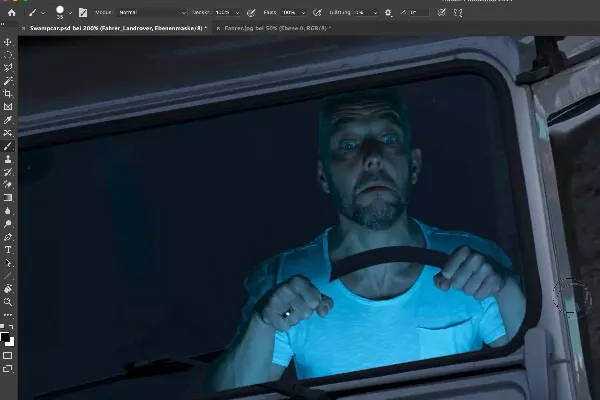Toggle pressure control for brush size
Image resolution: width=600 pixels, height=400 pixels.
[442, 13]
